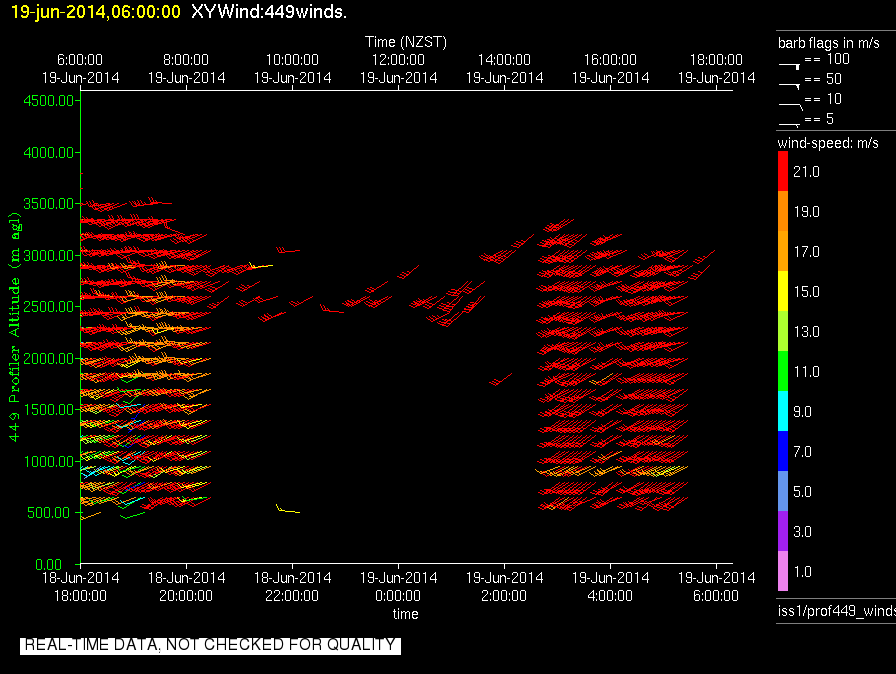
Task: Click the == 100 barb legend value
Action: coord(827,59)
